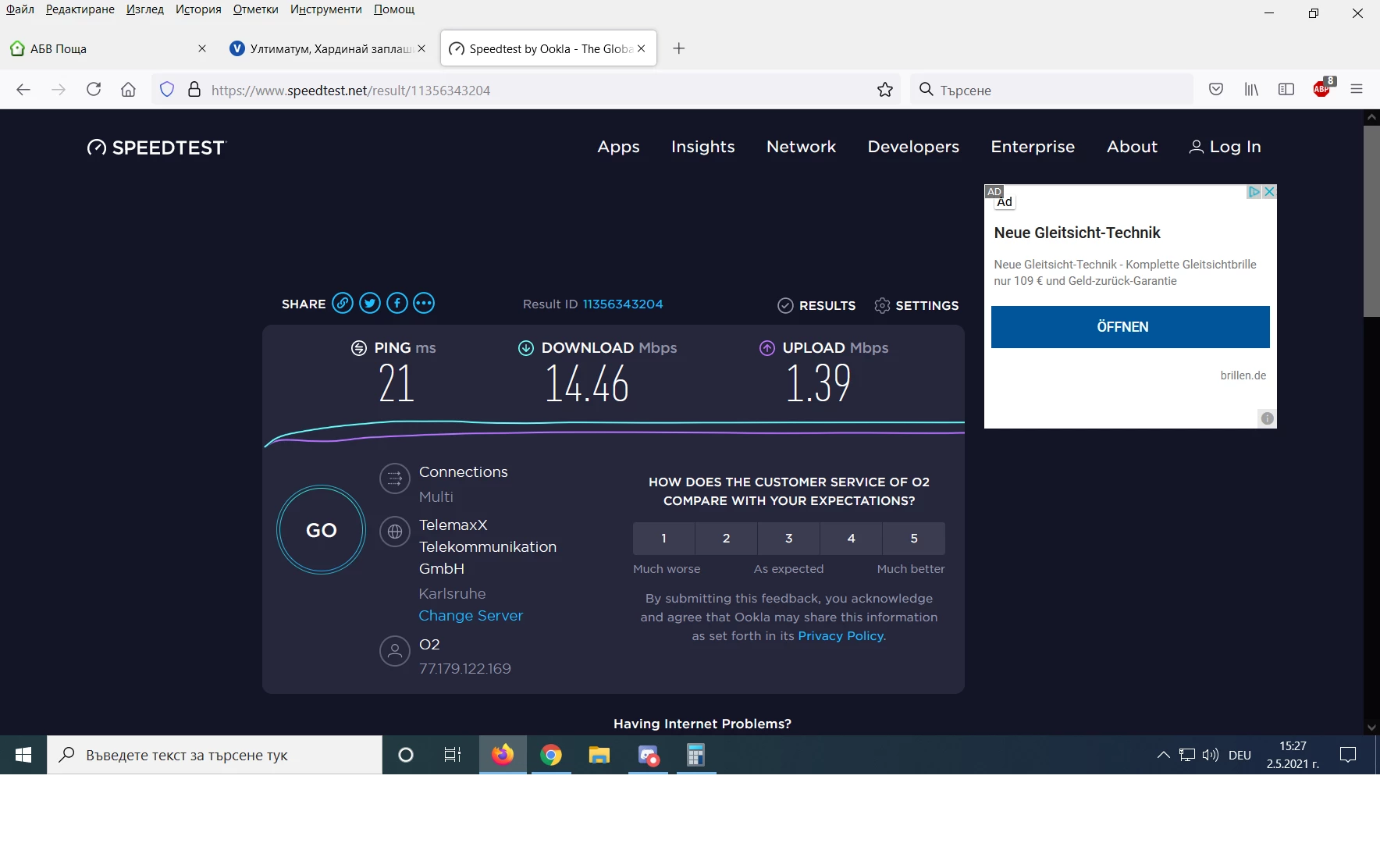
Task: Go back to the previous page
Action: (x=23, y=90)
